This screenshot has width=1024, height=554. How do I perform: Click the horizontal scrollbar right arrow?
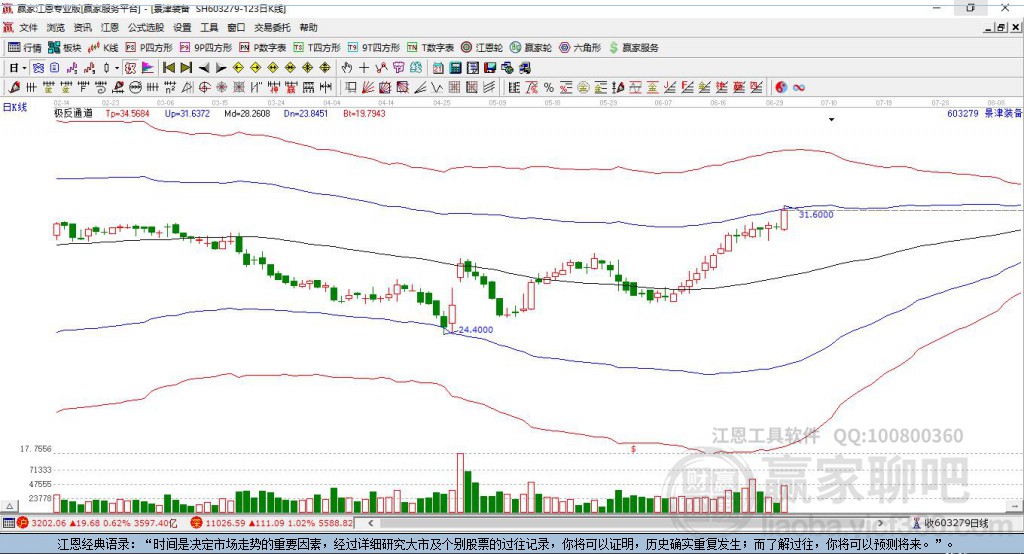click(880, 523)
